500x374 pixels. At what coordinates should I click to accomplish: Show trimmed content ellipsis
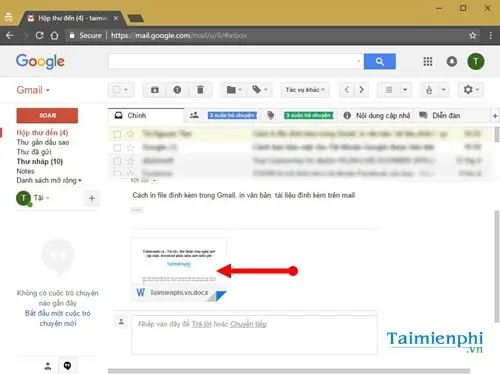(x=137, y=210)
